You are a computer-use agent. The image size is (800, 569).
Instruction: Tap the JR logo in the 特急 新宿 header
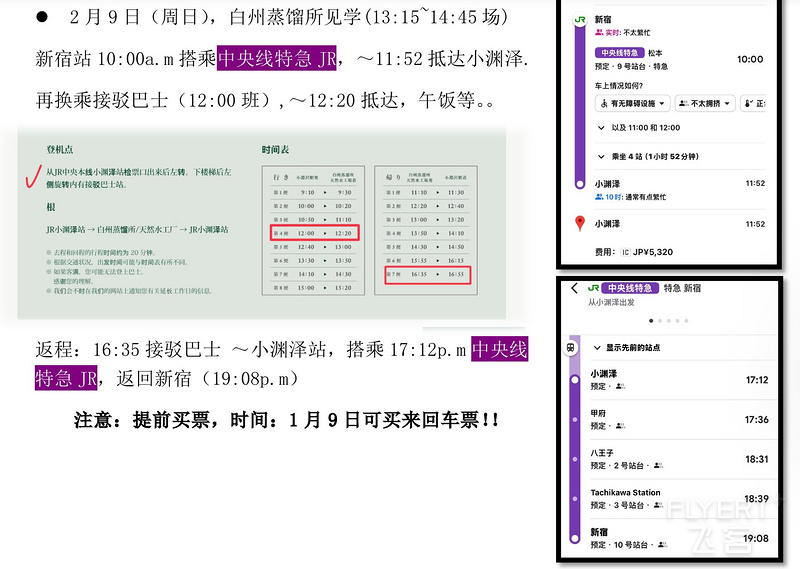coord(593,288)
